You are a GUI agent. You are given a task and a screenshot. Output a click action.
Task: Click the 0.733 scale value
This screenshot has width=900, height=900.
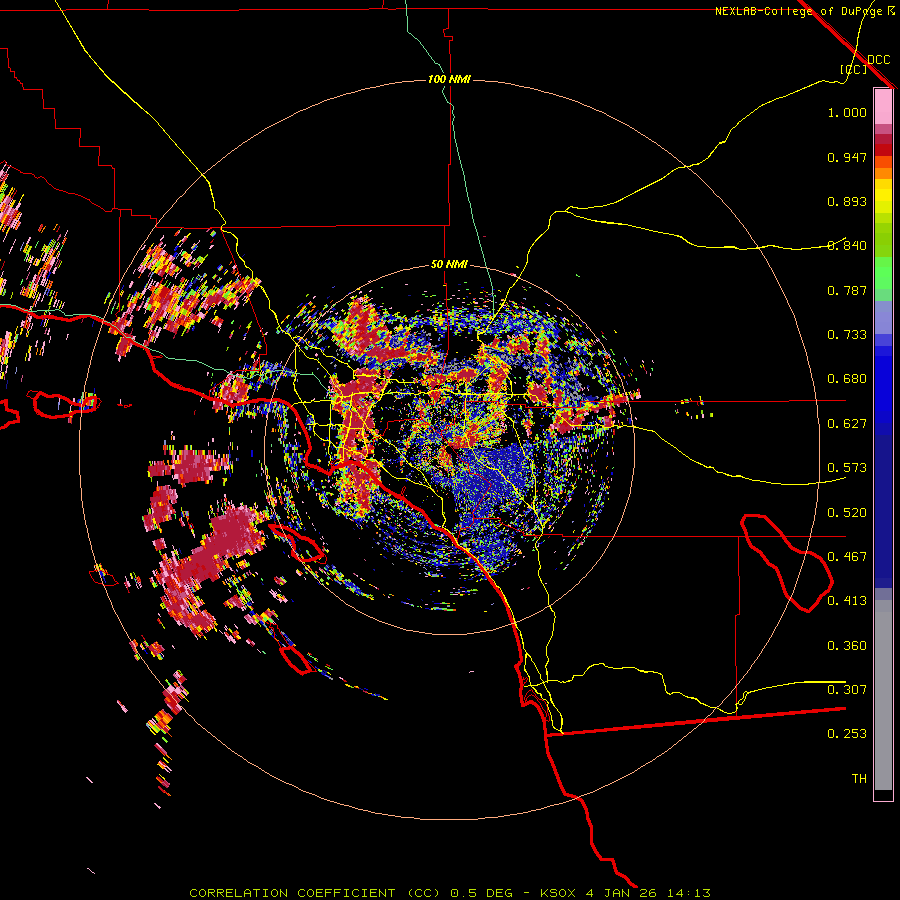click(847, 335)
